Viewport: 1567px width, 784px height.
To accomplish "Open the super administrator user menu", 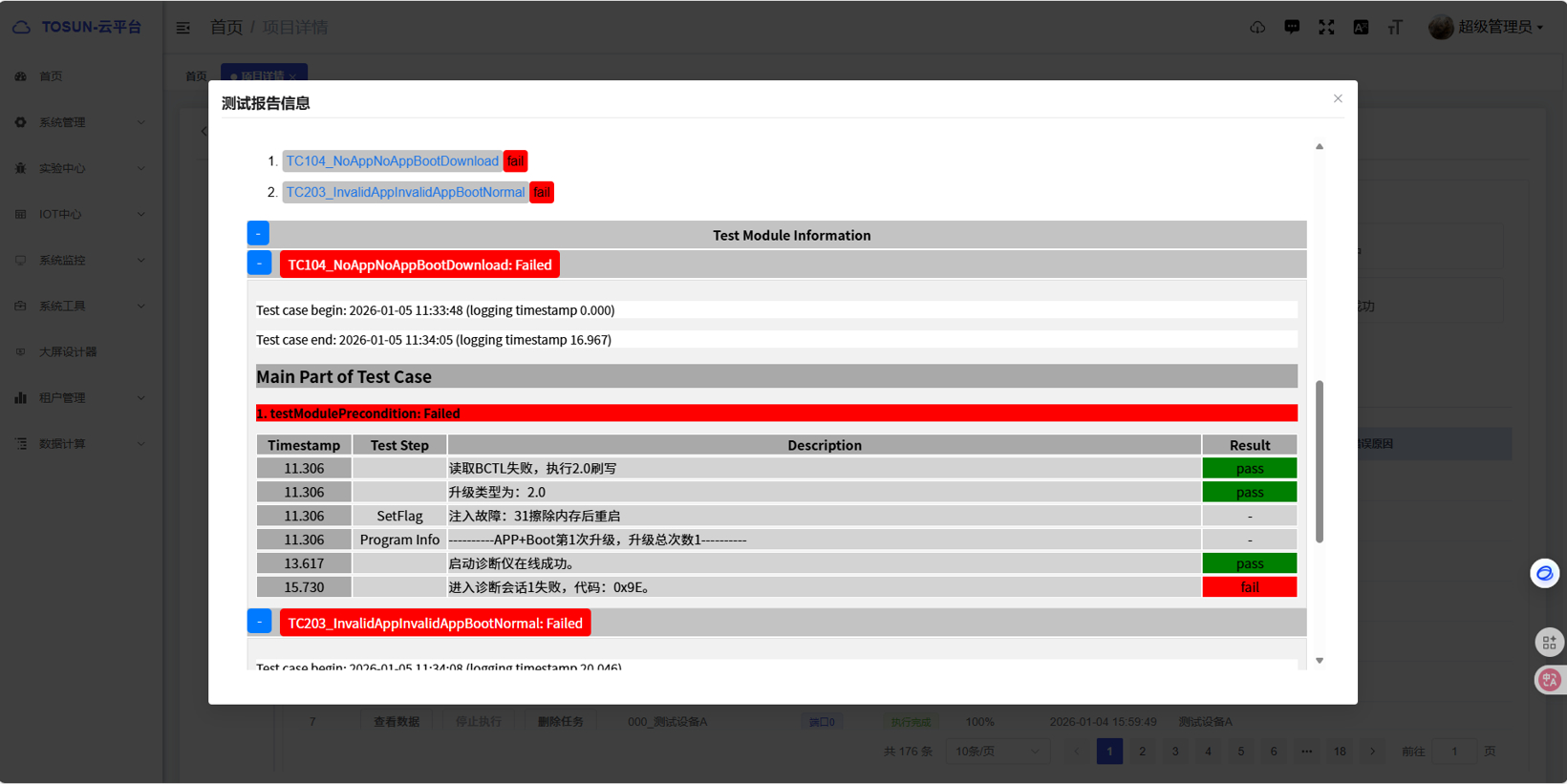I will [1487, 28].
